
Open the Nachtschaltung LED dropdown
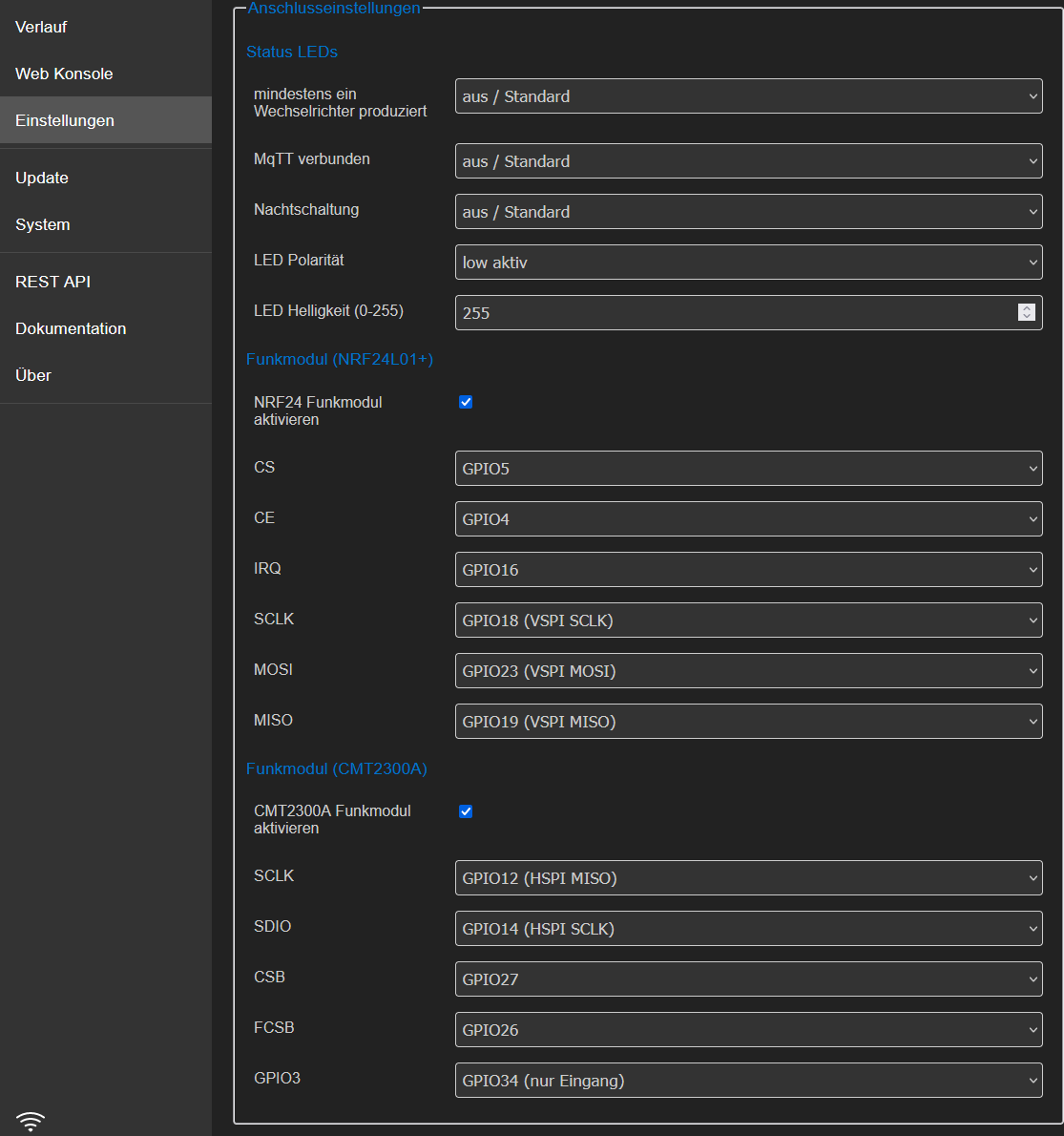coord(748,212)
